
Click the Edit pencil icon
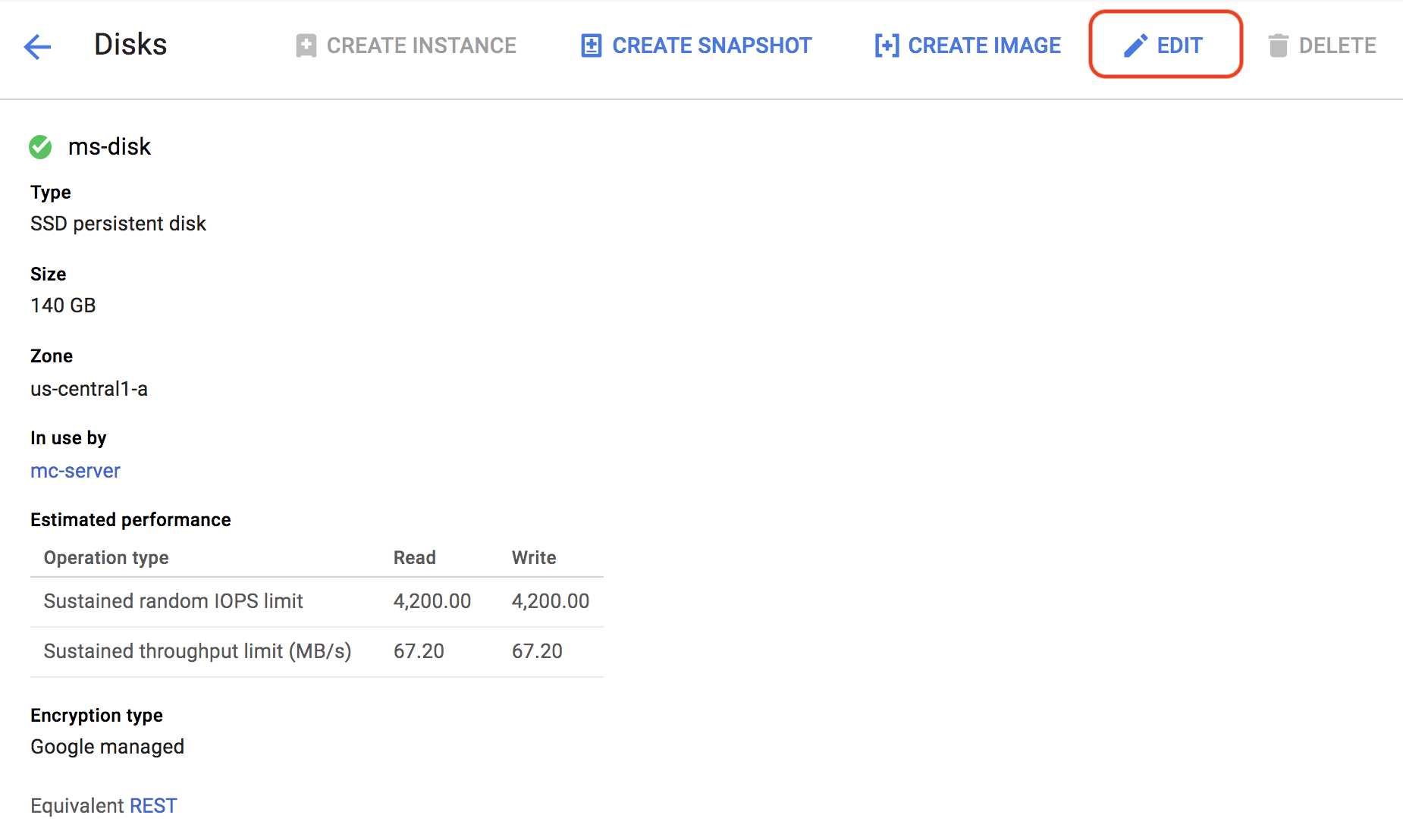(x=1135, y=45)
